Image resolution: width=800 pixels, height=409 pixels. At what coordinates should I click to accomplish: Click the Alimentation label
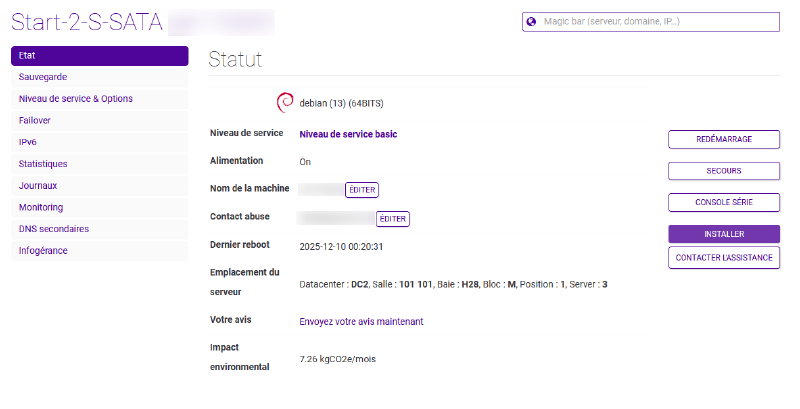tap(237, 161)
